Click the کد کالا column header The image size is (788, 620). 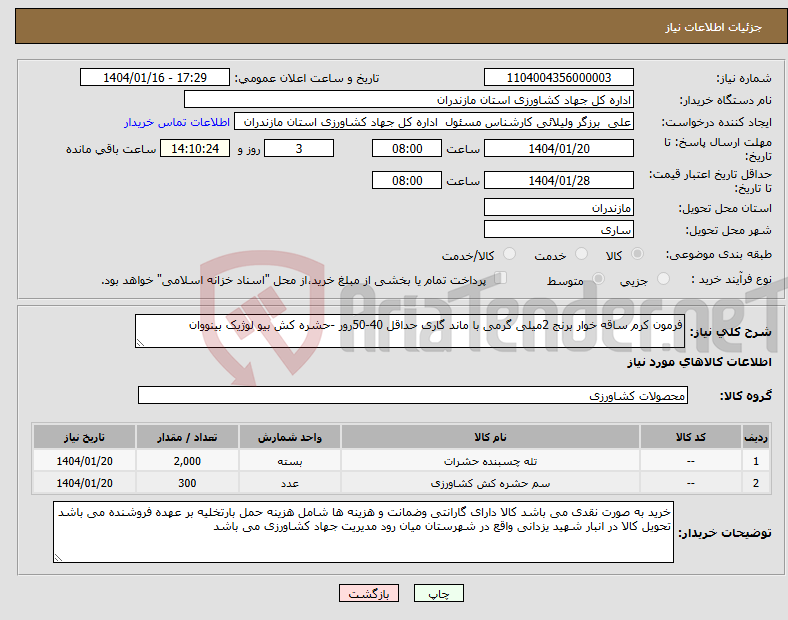click(x=691, y=437)
